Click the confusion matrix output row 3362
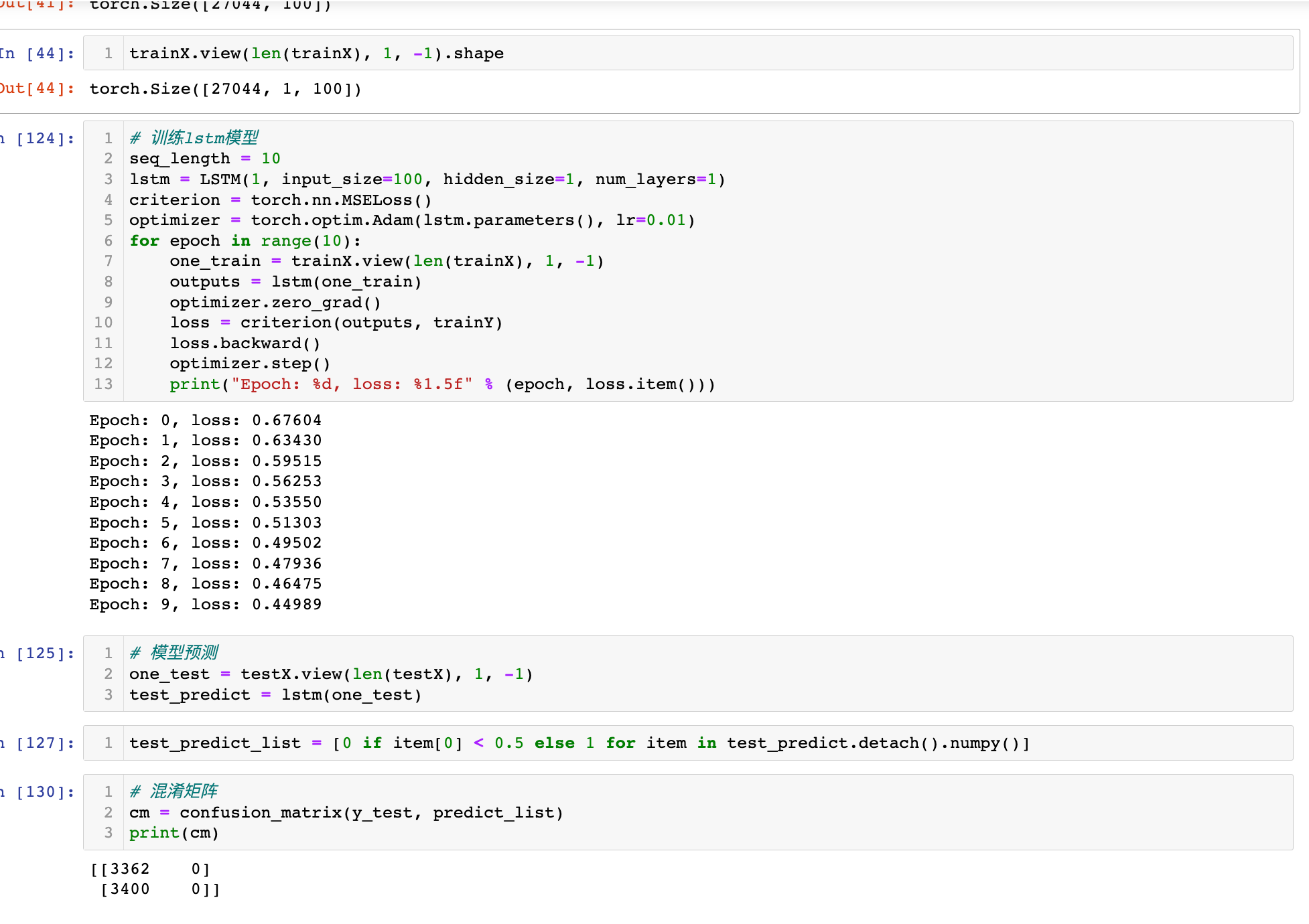This screenshot has width=1309, height=924. coord(150,869)
